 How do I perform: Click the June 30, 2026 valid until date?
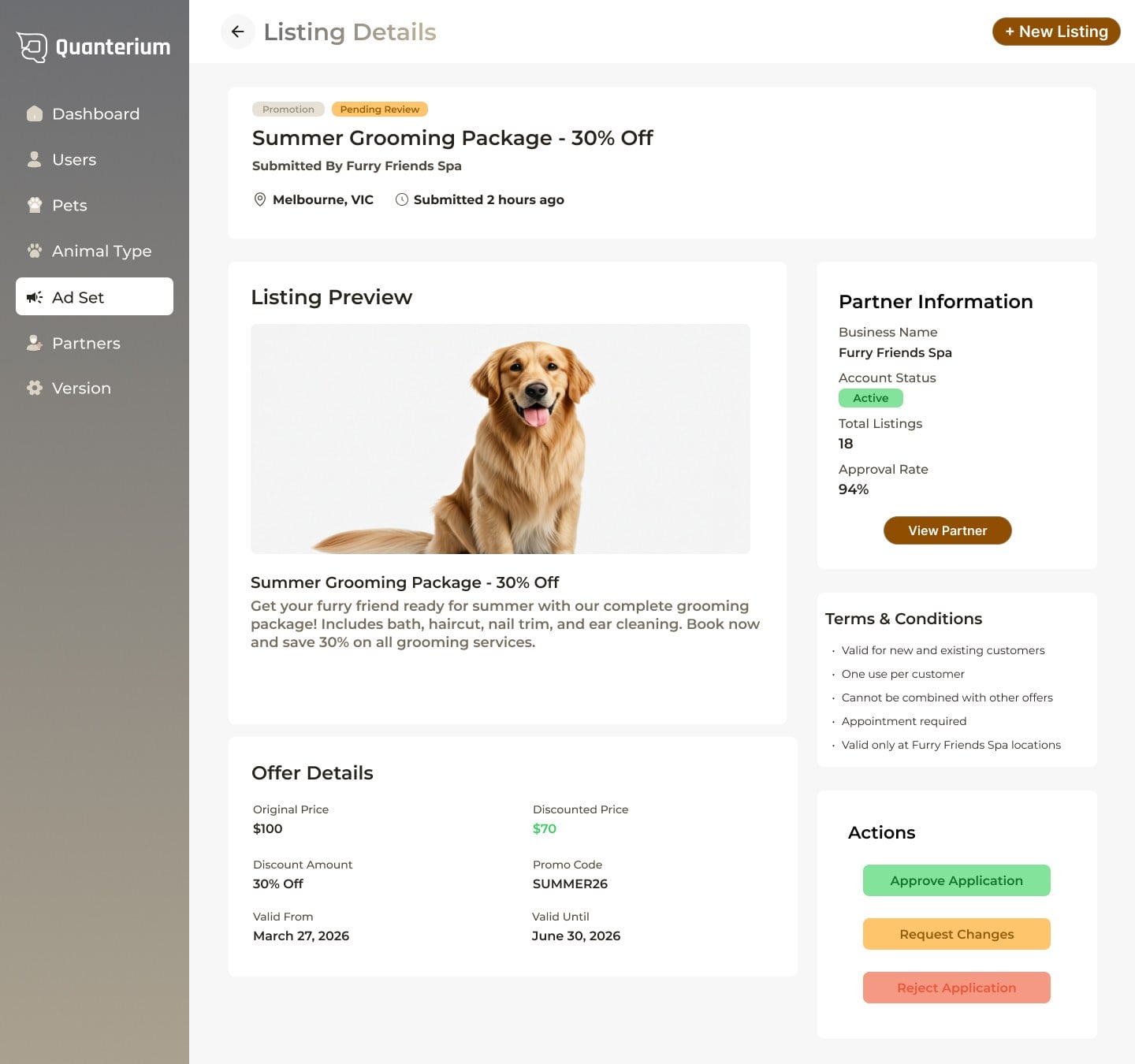coord(576,936)
